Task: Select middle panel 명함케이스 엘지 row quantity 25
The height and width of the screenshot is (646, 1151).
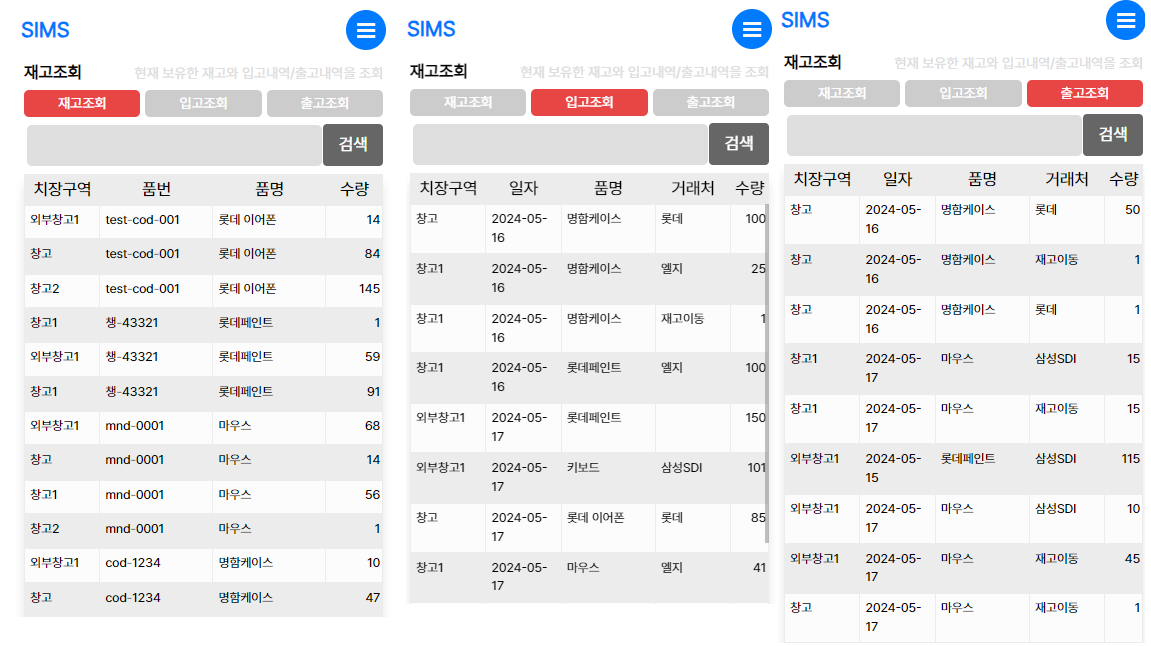Action: pyautogui.click(x=589, y=278)
